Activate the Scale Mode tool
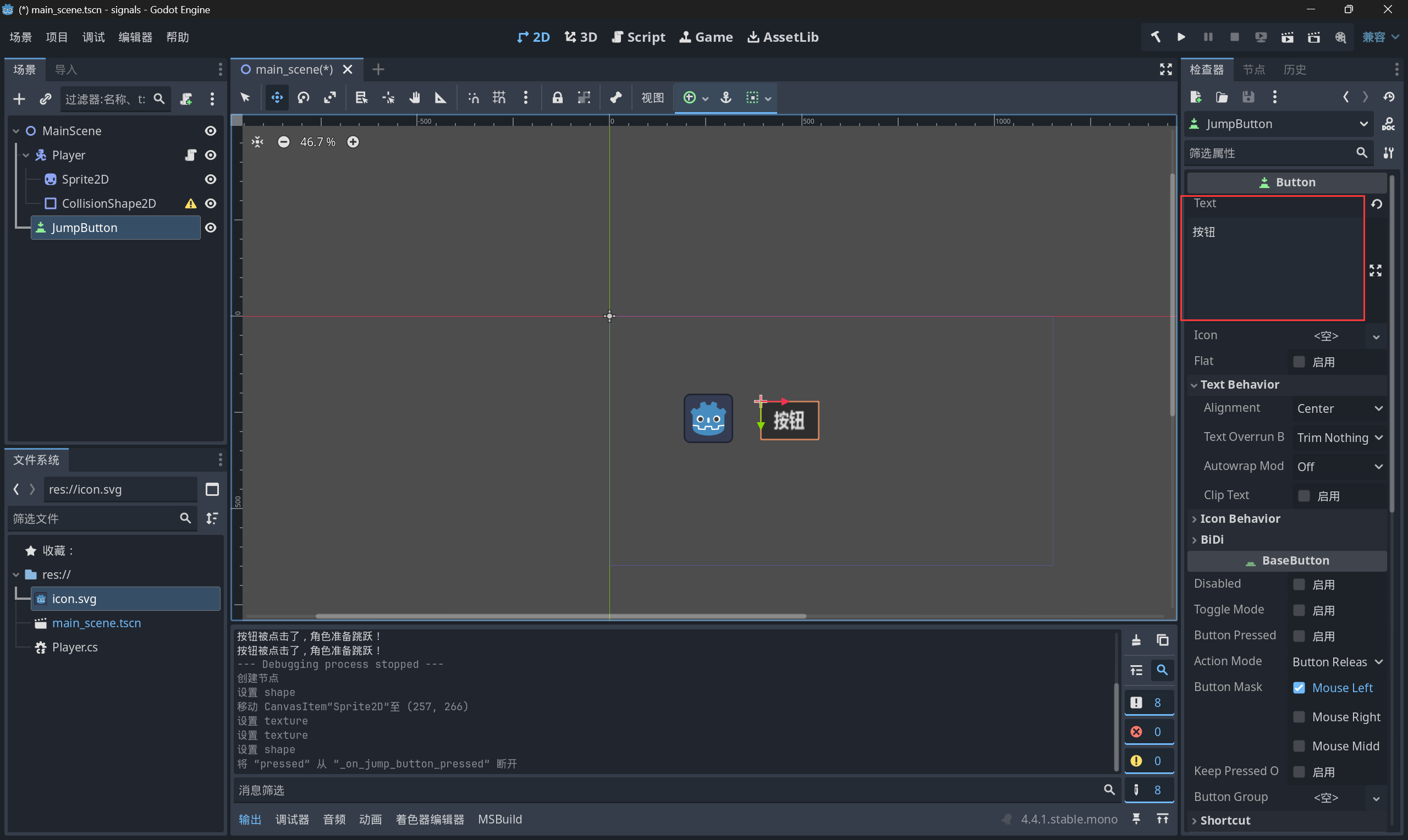This screenshot has height=840, width=1408. click(x=330, y=98)
